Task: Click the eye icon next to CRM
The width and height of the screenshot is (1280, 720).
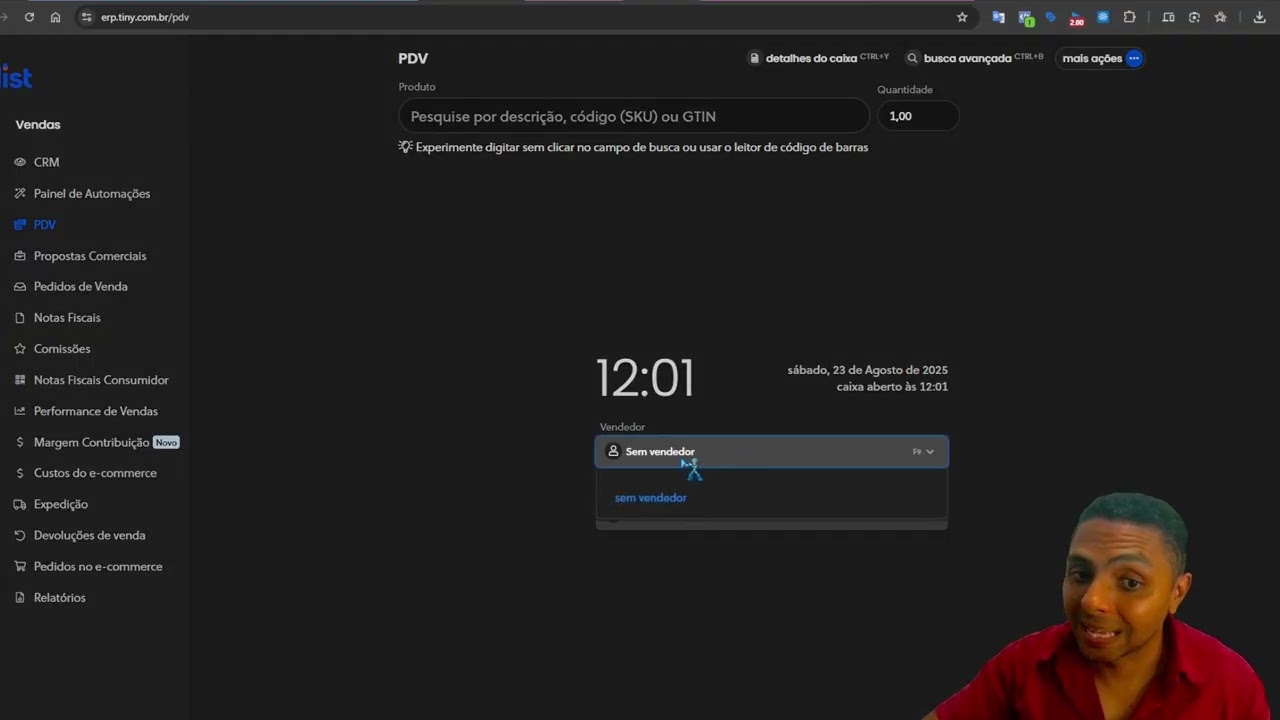Action: [20, 162]
